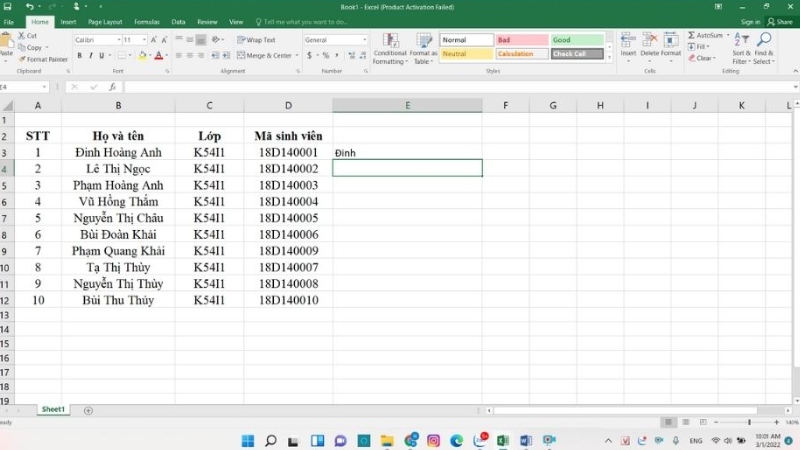Click the AutoSum sigma button
Image resolution: width=800 pixels, height=450 pixels.
[705, 35]
